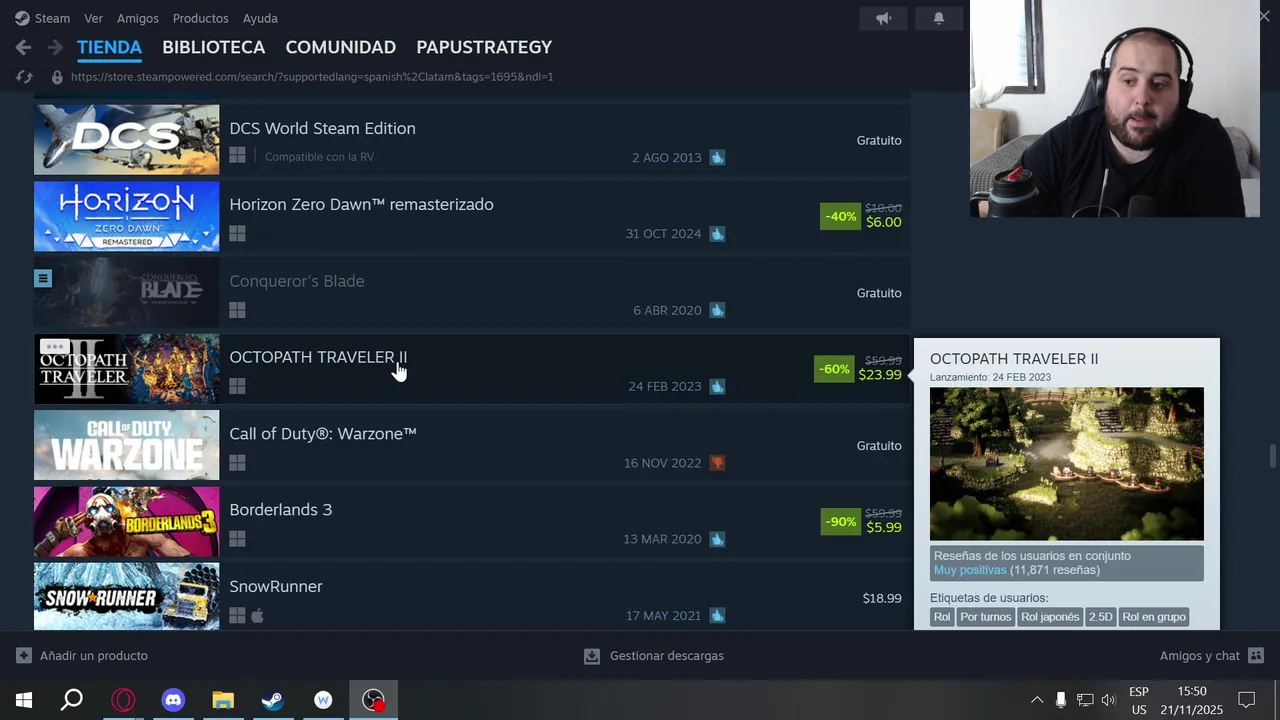Click the Steam logo menu

click(42, 18)
